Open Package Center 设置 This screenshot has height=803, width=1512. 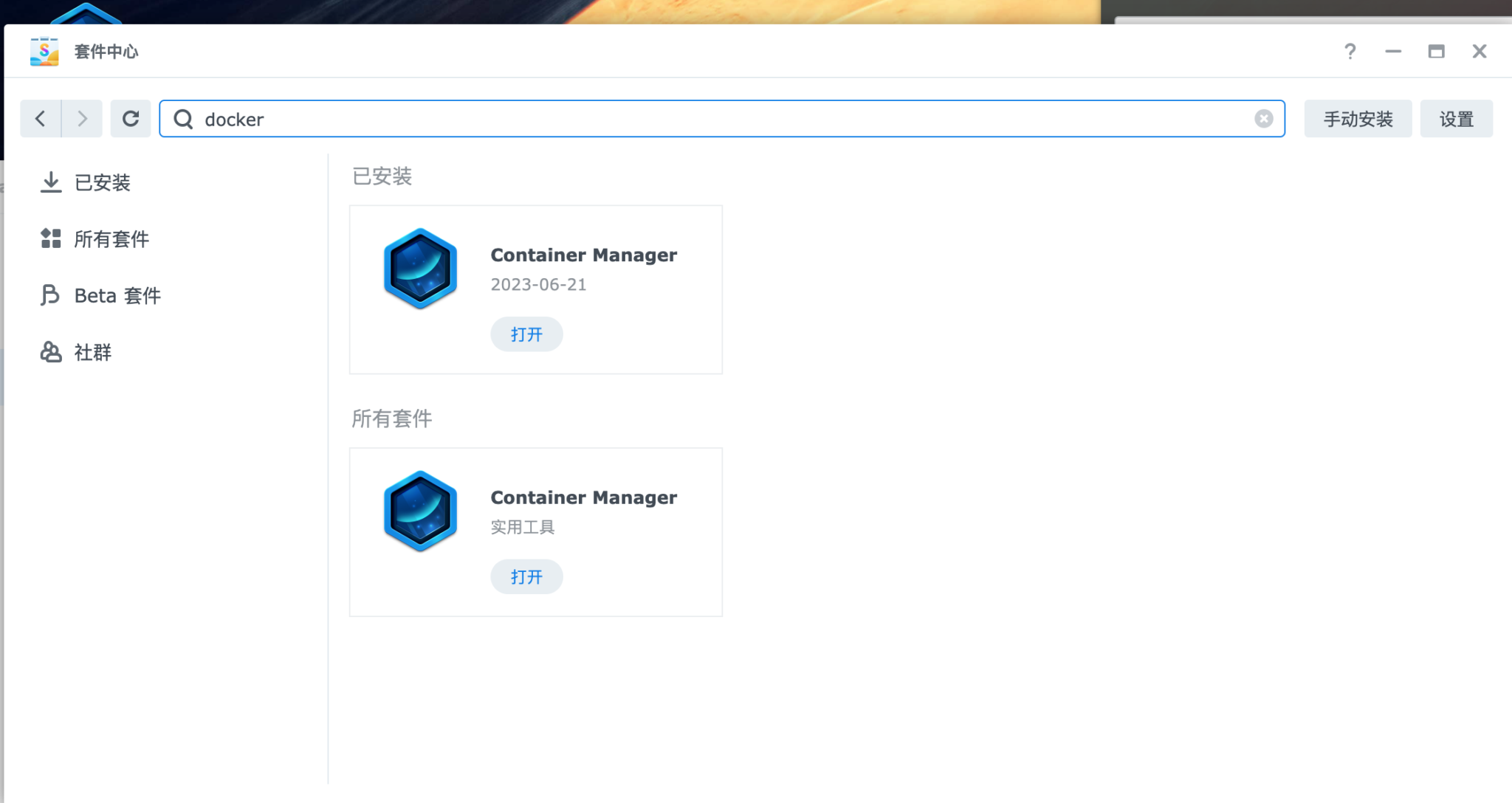[1457, 118]
